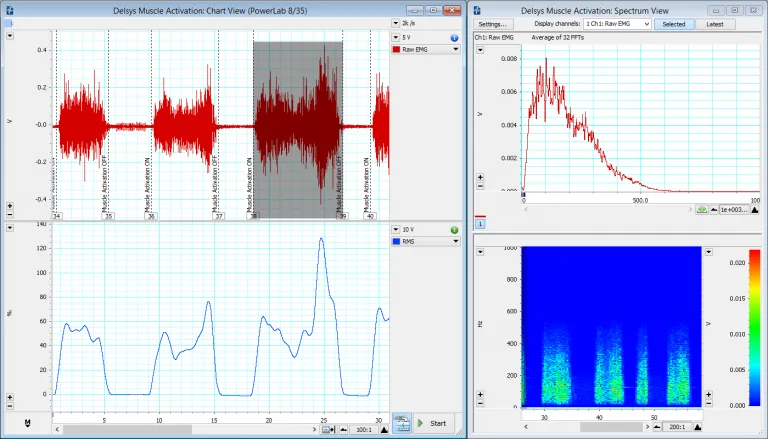This screenshot has height=439, width=768.
Task: Toggle the Selected data mode button
Action: pos(674,23)
